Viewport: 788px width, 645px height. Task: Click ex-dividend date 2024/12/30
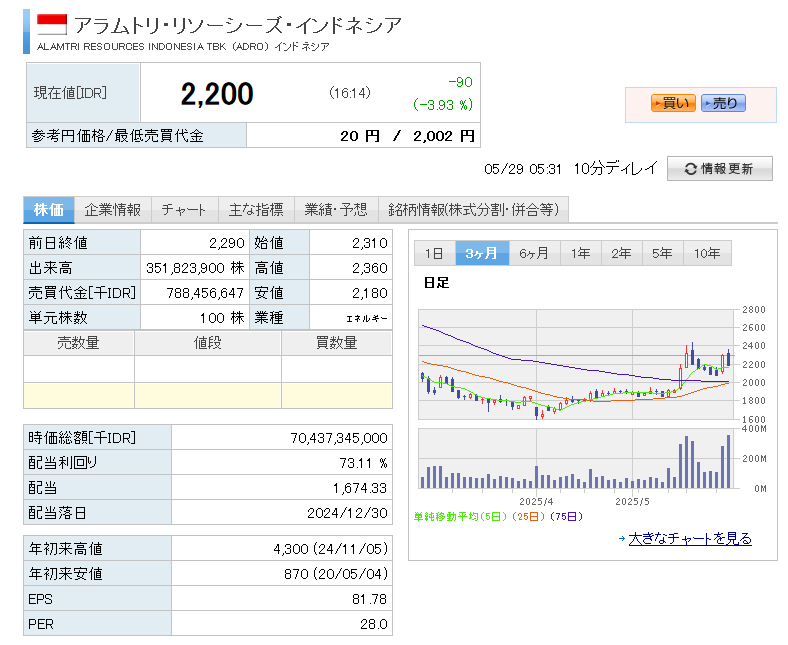347,513
